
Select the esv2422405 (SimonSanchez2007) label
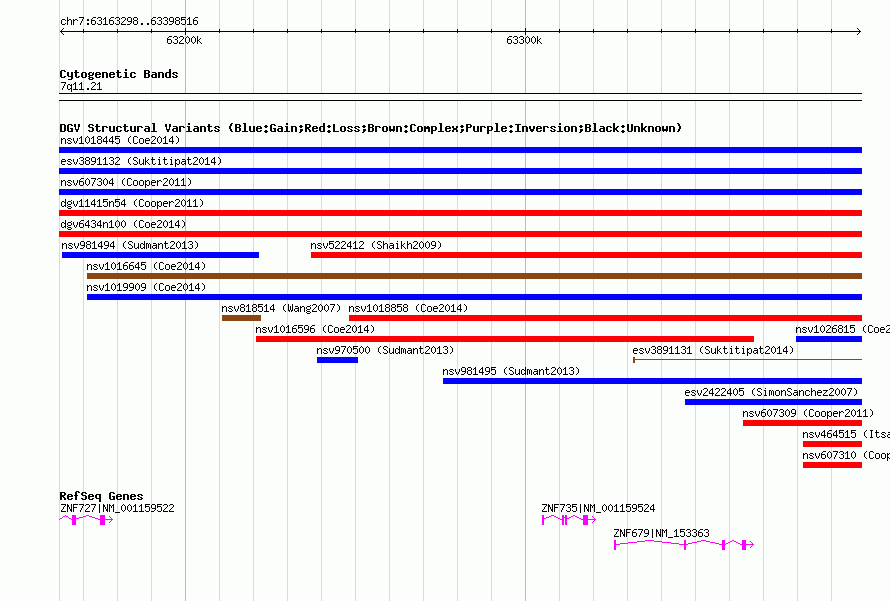(771, 392)
